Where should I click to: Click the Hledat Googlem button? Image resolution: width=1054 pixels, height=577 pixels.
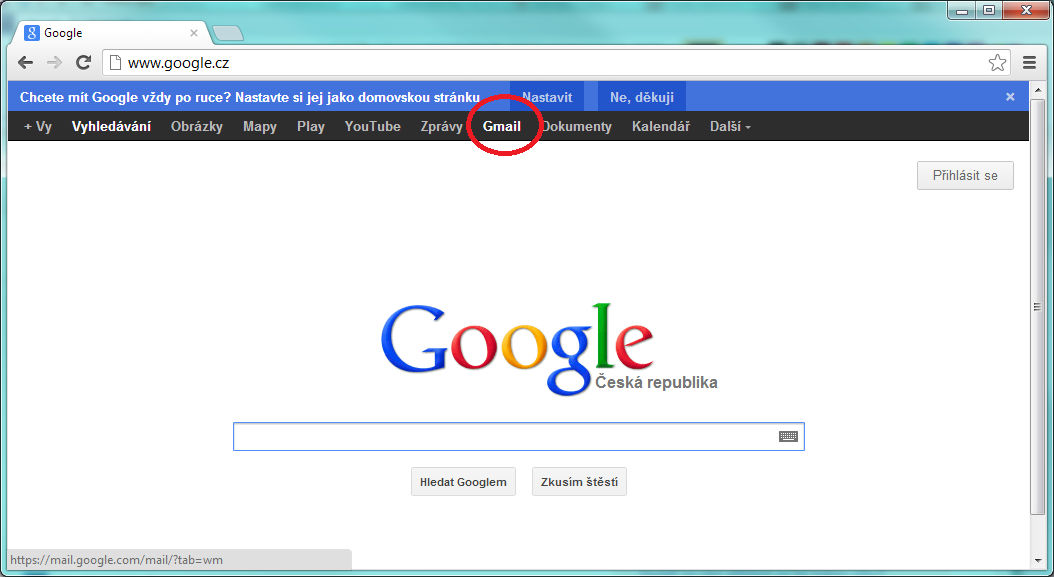463,482
